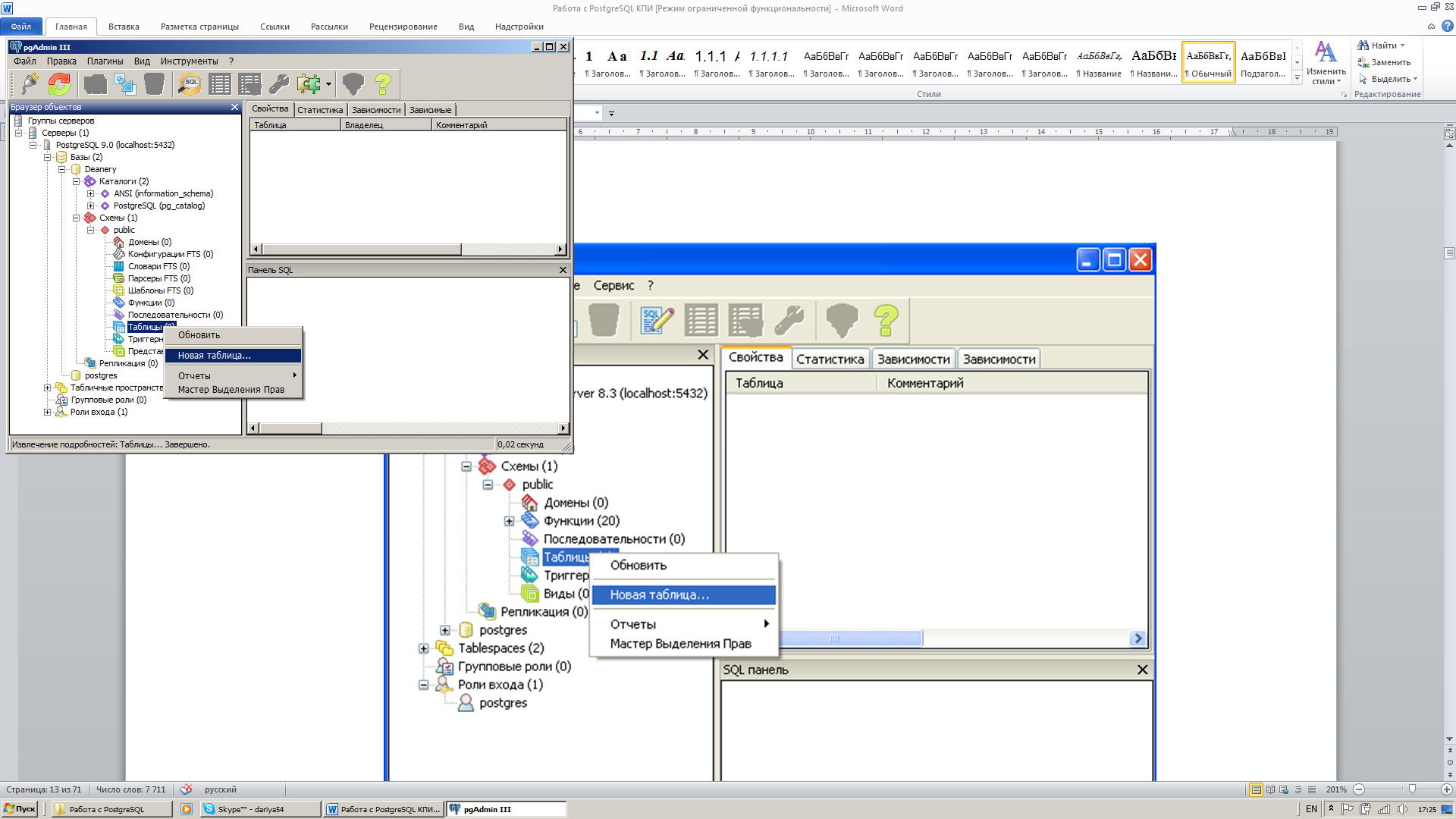Click the pgAdmin View data grid icon
Image resolution: width=1456 pixels, height=819 pixels.
[x=220, y=83]
